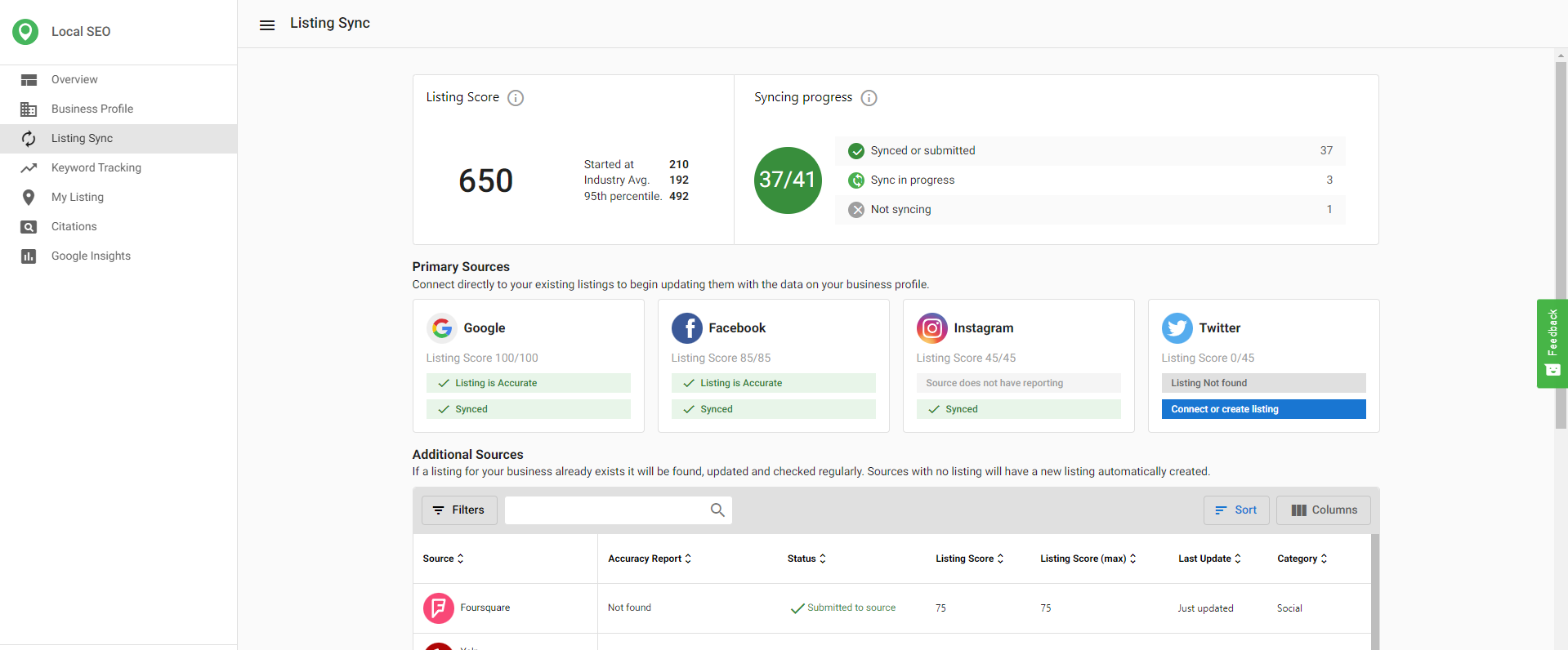The width and height of the screenshot is (1568, 650).
Task: Click the Foursquare source name
Action: pyautogui.click(x=485, y=608)
